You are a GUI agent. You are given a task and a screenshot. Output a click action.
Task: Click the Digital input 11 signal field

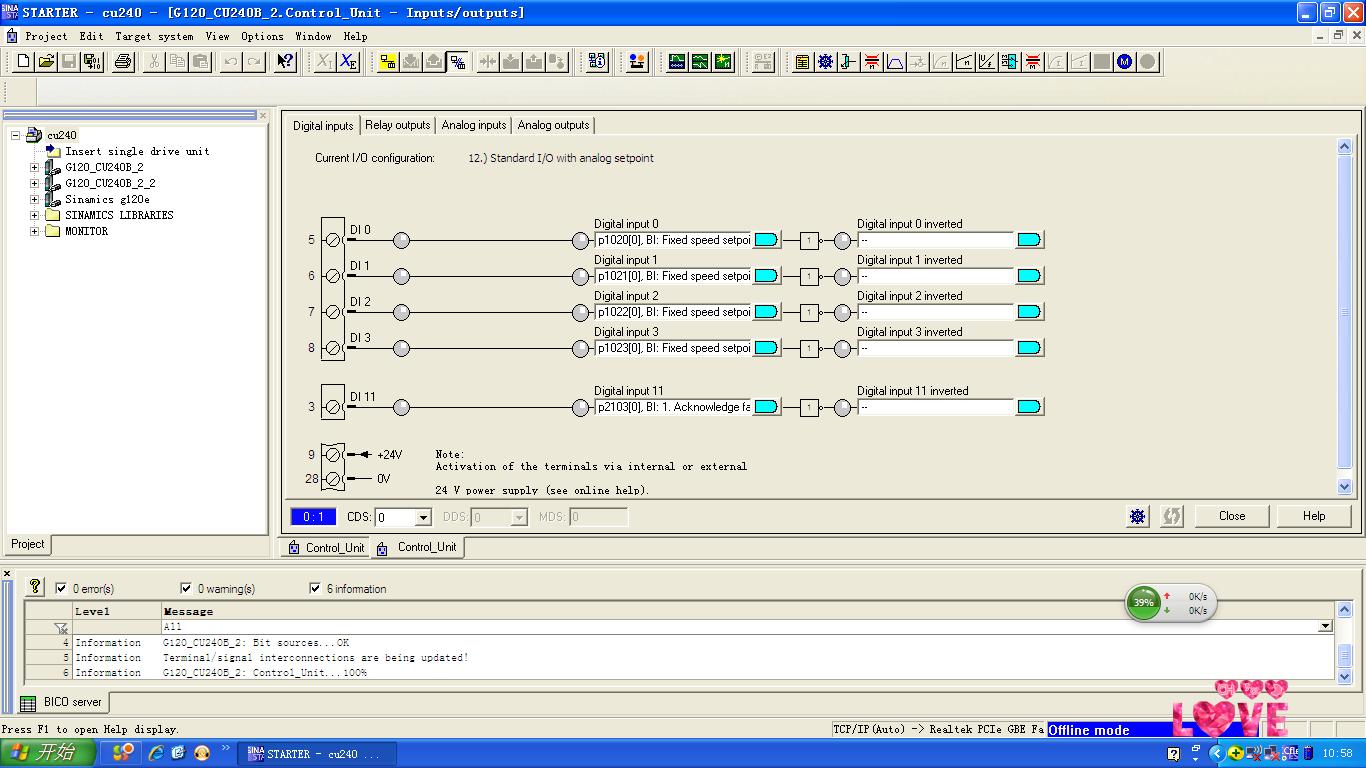672,407
